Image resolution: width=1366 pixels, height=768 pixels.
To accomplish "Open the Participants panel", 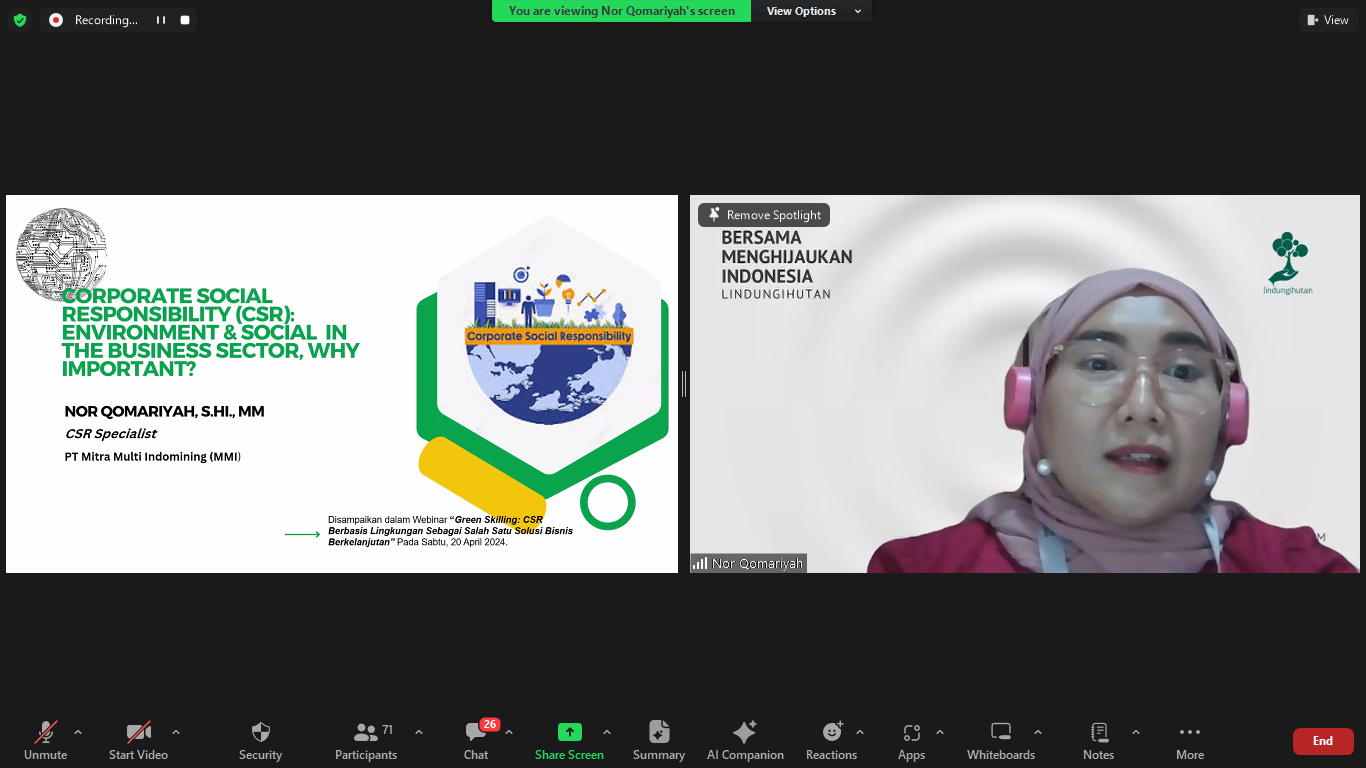I will 366,741.
